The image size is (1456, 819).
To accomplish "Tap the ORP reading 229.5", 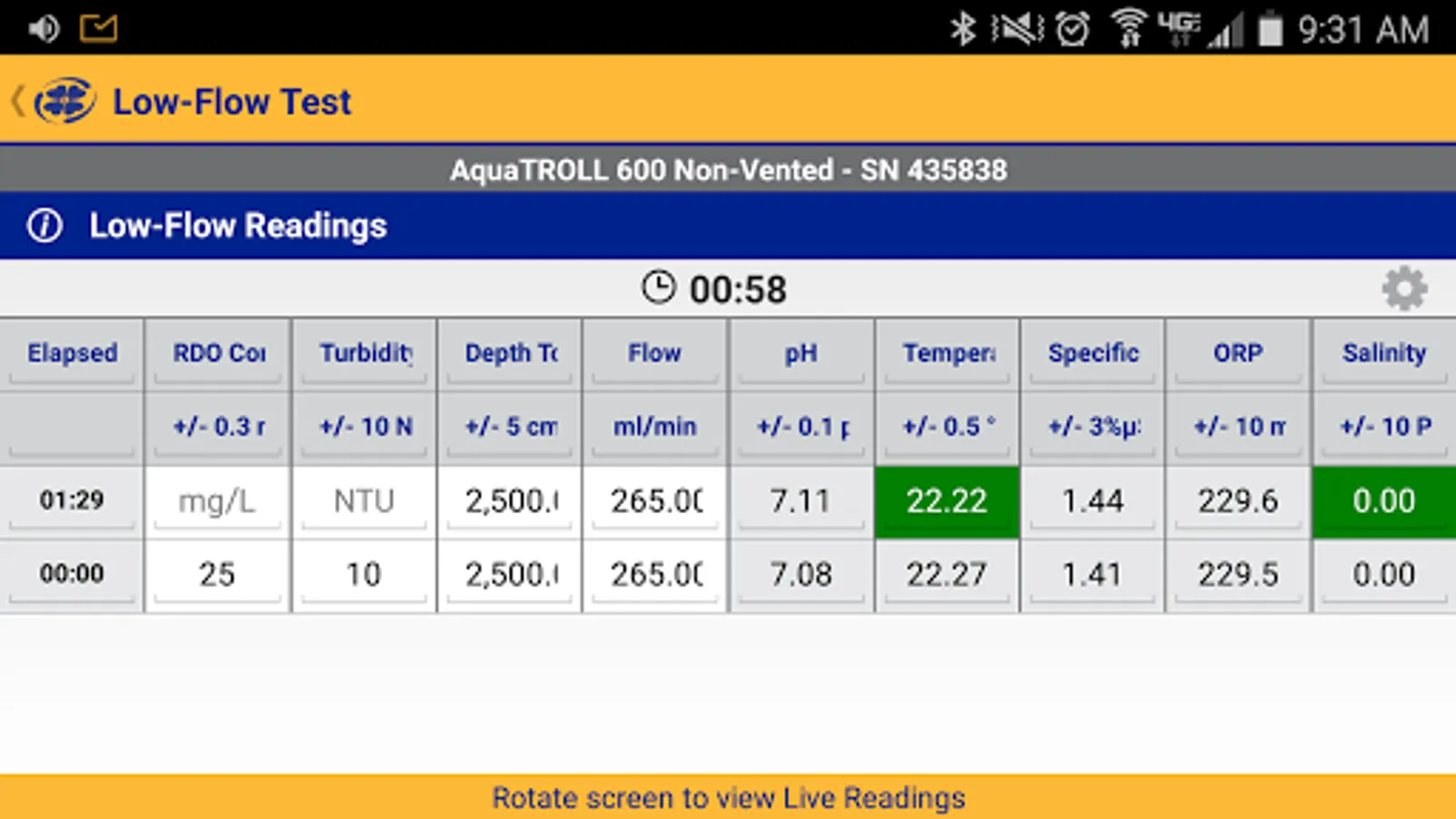I will (1239, 575).
